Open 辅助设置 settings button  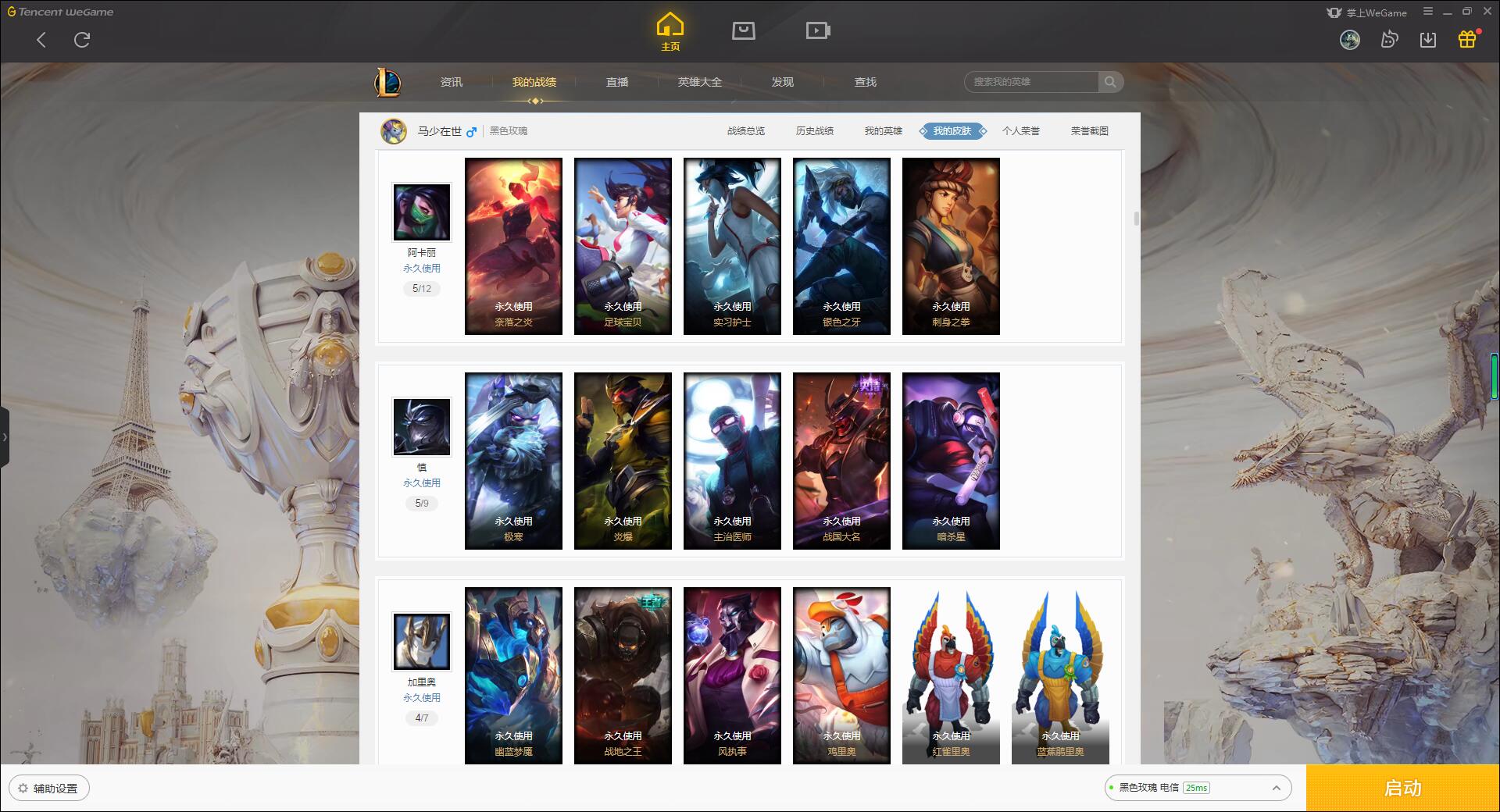coord(49,789)
